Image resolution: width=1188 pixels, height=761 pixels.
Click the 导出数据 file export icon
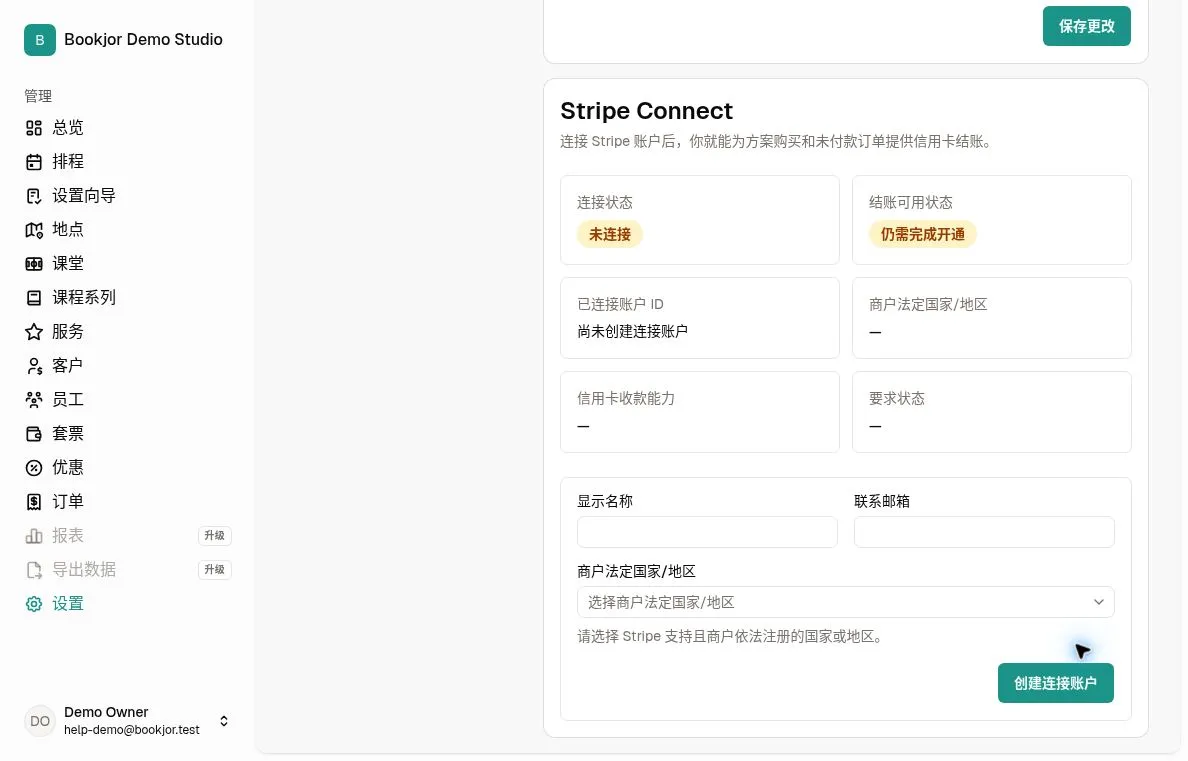[34, 570]
